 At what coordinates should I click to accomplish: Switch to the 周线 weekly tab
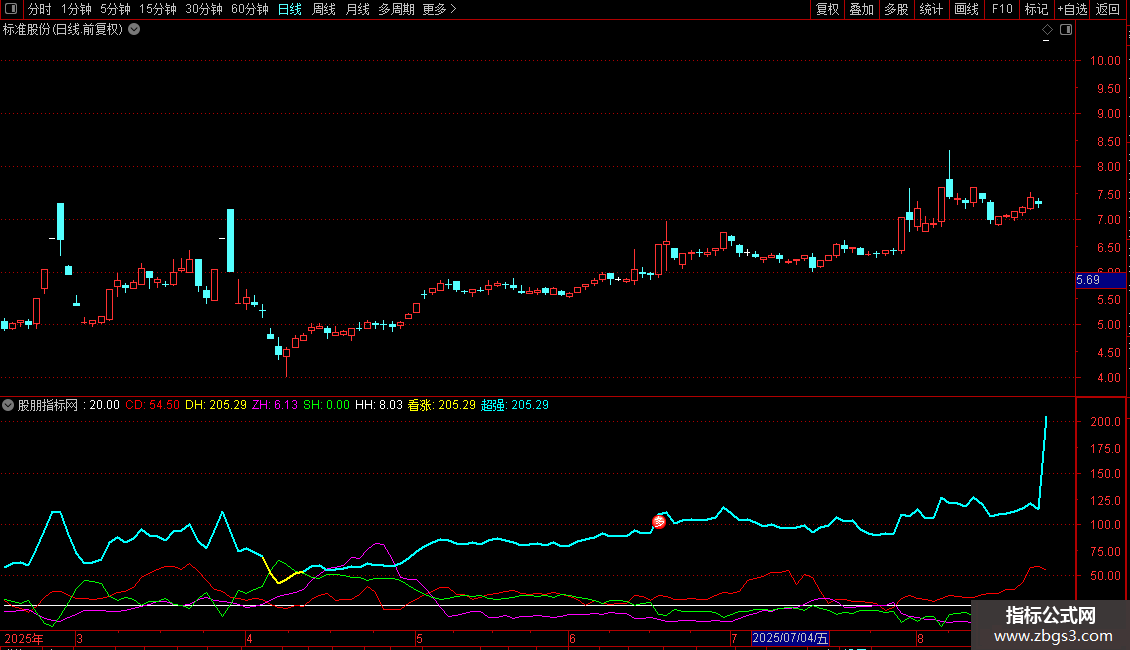point(324,9)
